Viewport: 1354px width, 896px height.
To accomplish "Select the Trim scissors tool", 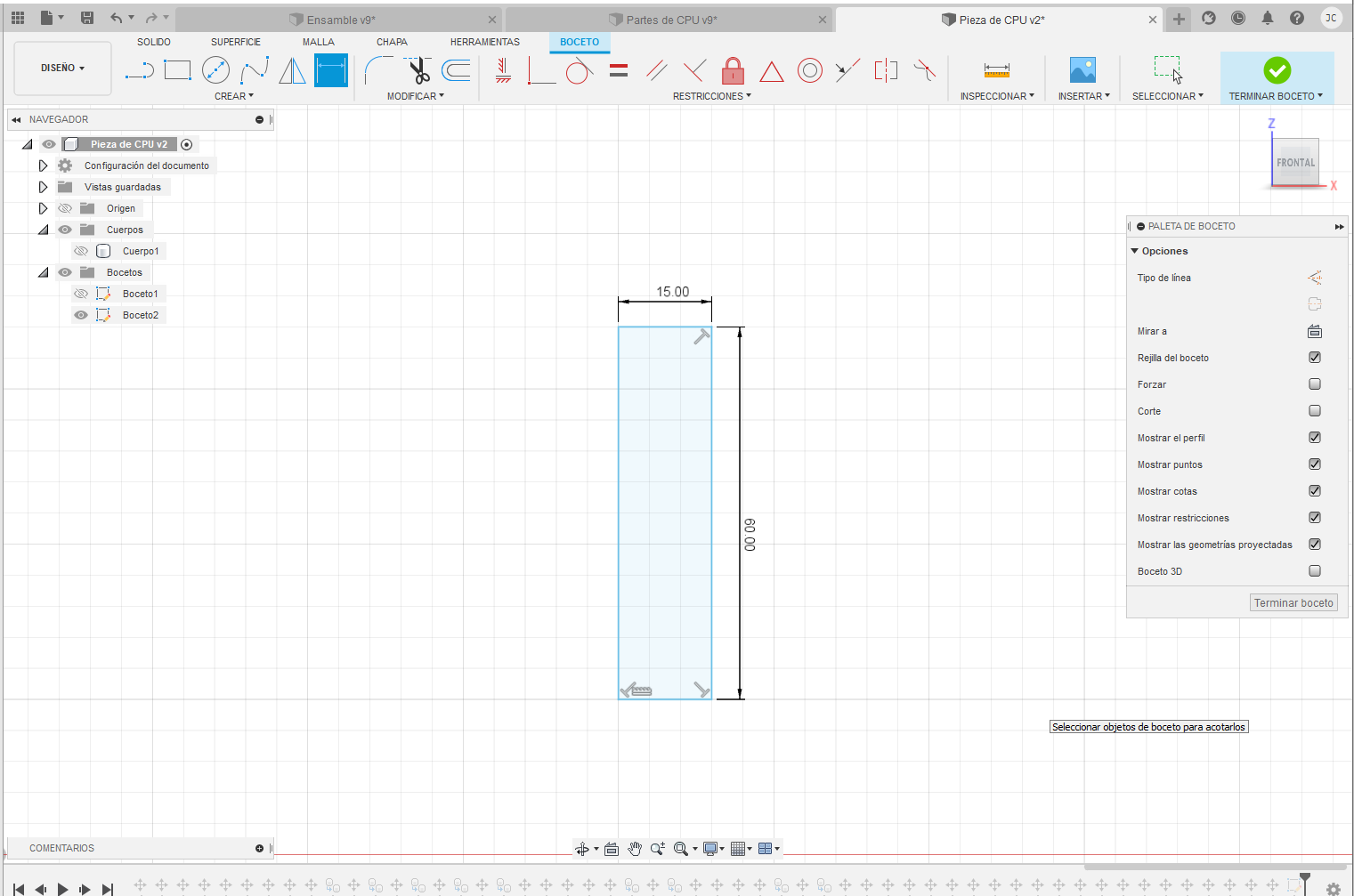I will click(x=418, y=70).
